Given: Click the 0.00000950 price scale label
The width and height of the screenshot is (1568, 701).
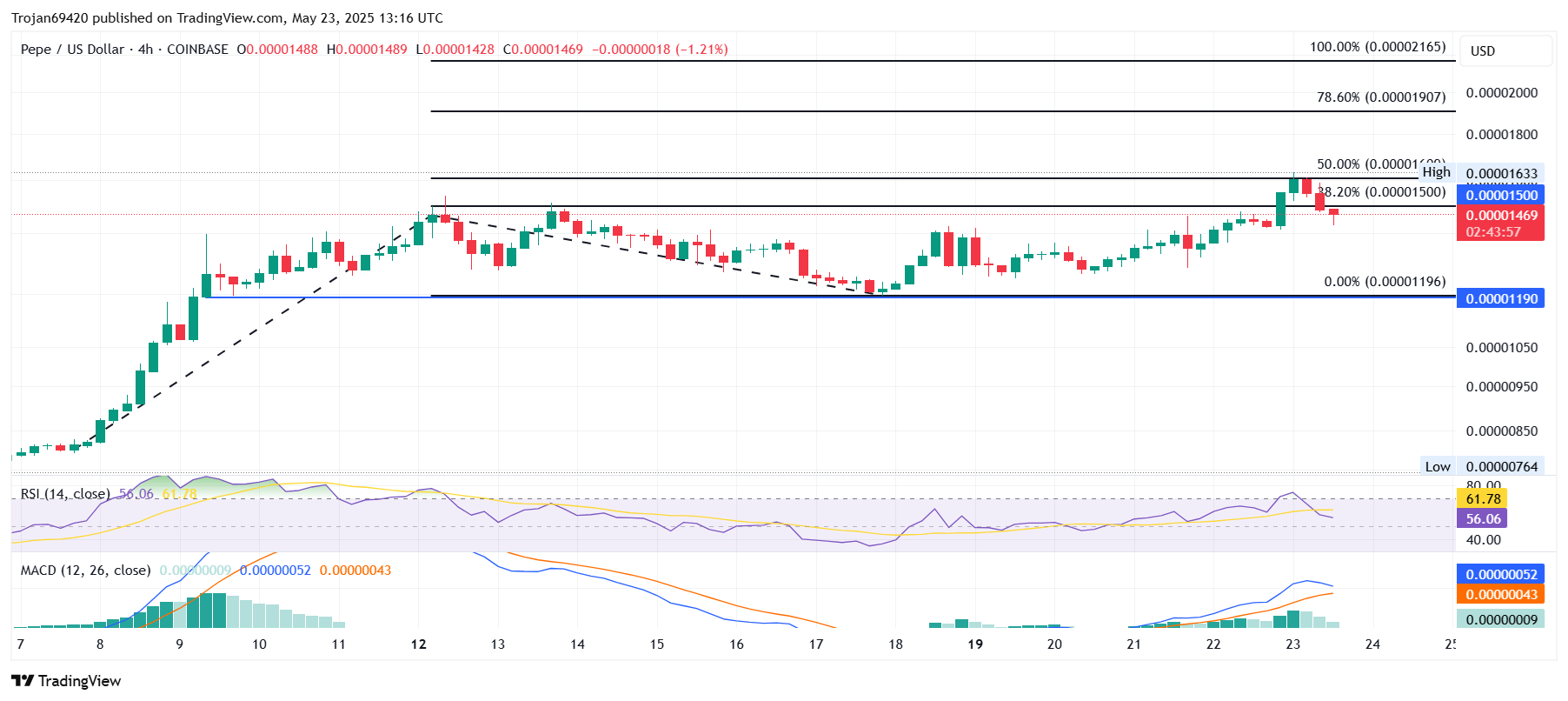Looking at the screenshot, I should tap(1502, 387).
